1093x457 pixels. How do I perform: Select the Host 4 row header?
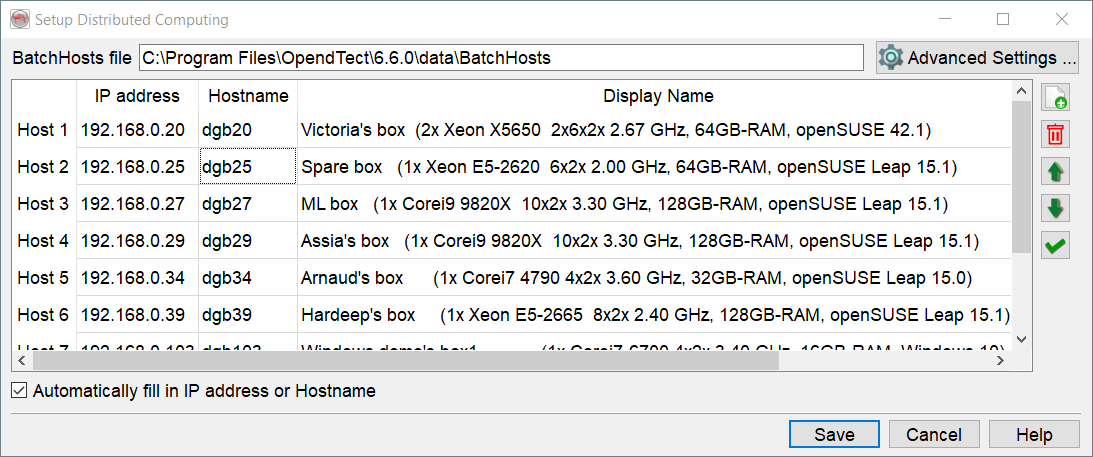43,241
